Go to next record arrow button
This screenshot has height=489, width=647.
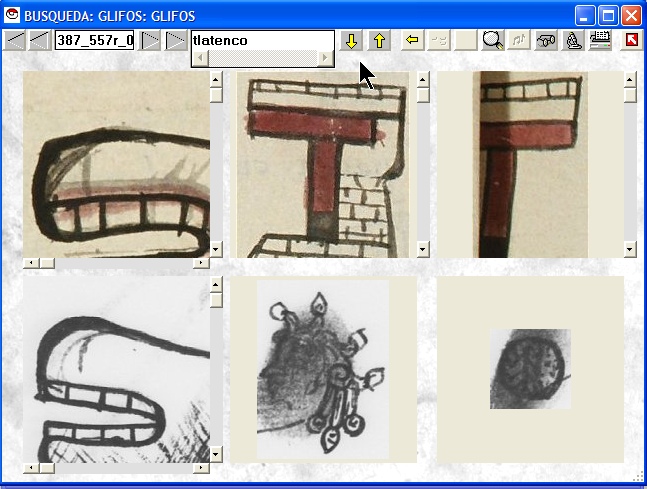click(150, 41)
